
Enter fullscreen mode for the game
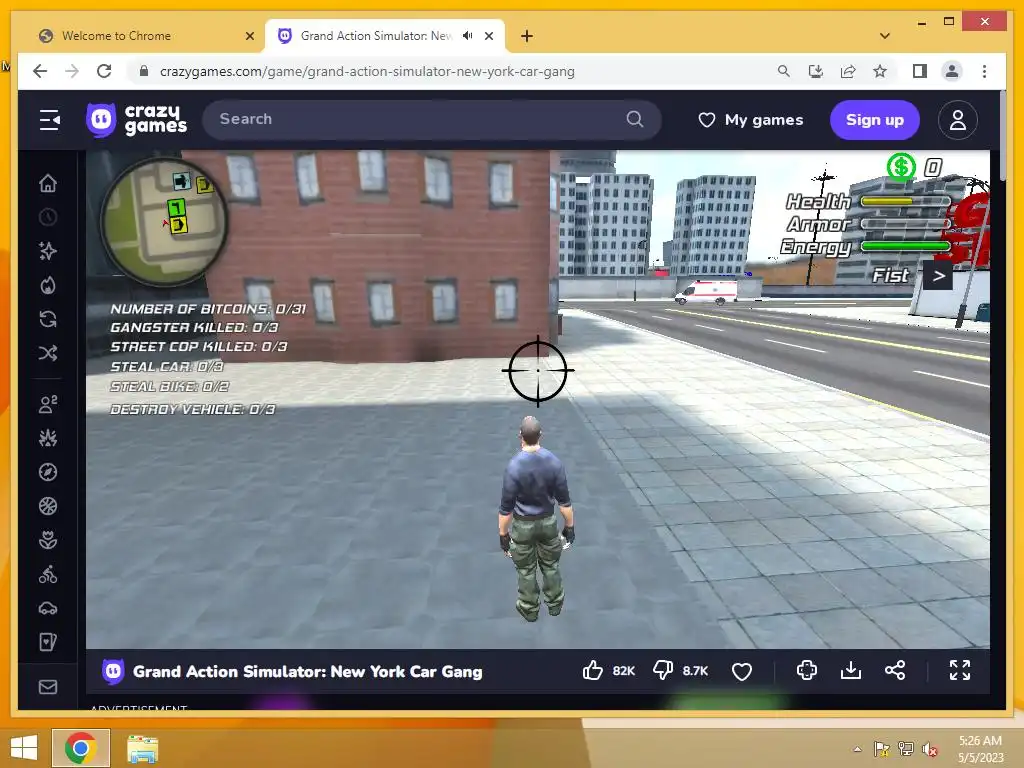point(959,670)
